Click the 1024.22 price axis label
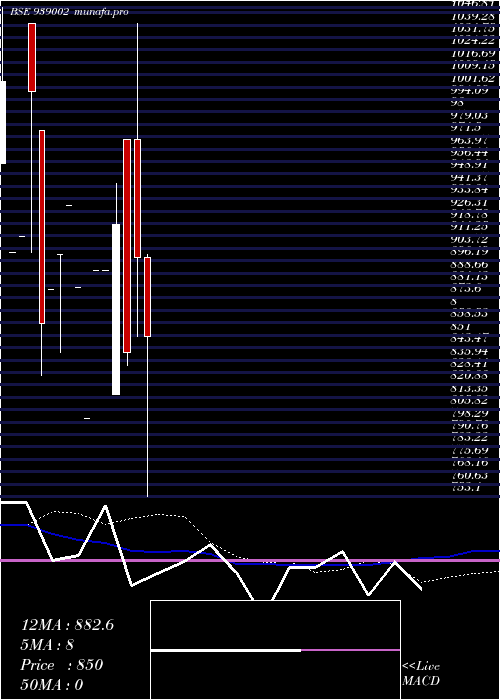 (473, 41)
